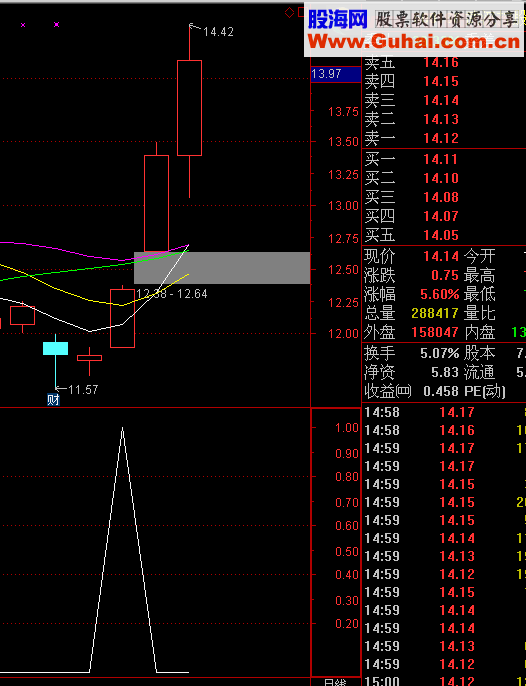Image resolution: width=526 pixels, height=686 pixels.
Task: Click the 12.00 price axis label
Action: [343, 333]
